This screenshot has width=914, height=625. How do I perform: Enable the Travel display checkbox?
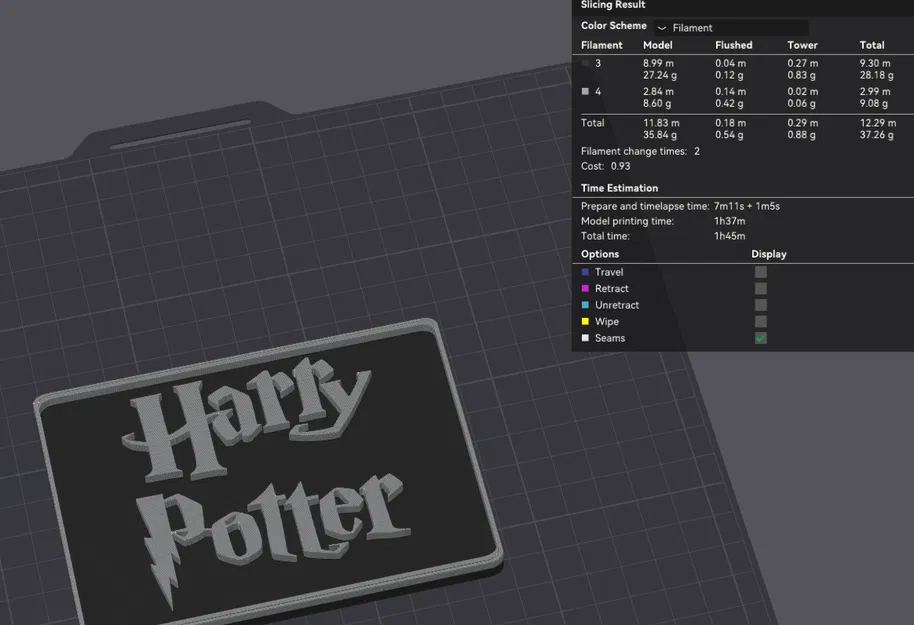pos(760,271)
